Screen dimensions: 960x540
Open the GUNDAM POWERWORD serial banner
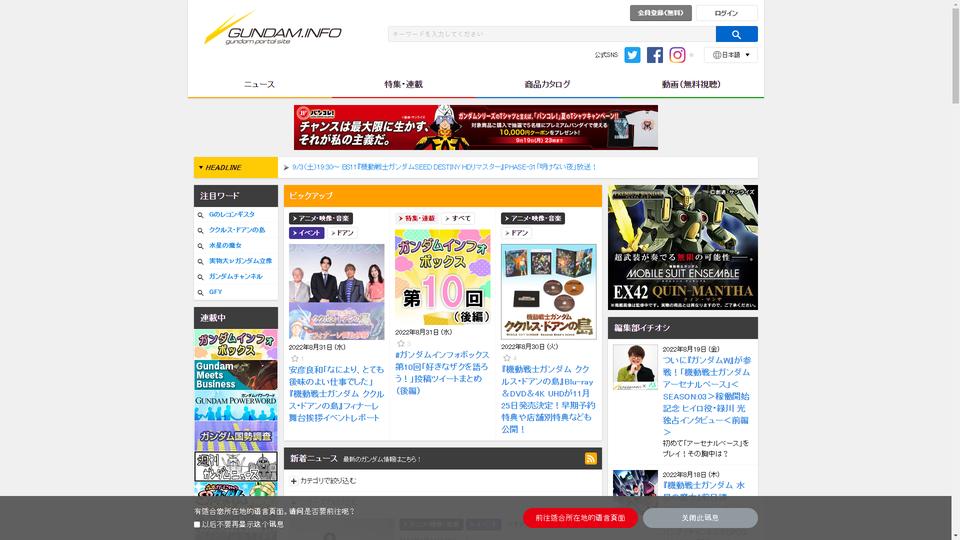(x=236, y=406)
